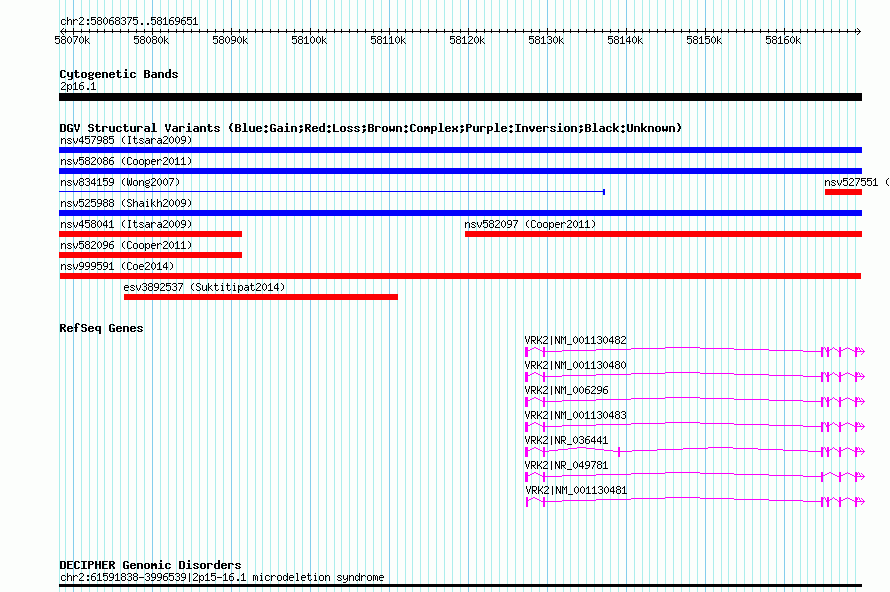Select the Cytogenetic Bands track title
Screen dimensions: 890x592
pyautogui.click(x=119, y=74)
